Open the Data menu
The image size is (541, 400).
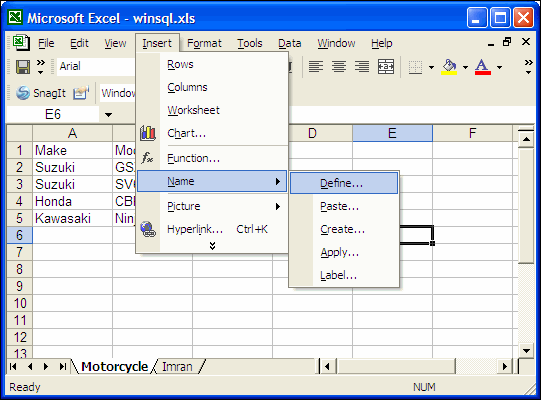[290, 43]
